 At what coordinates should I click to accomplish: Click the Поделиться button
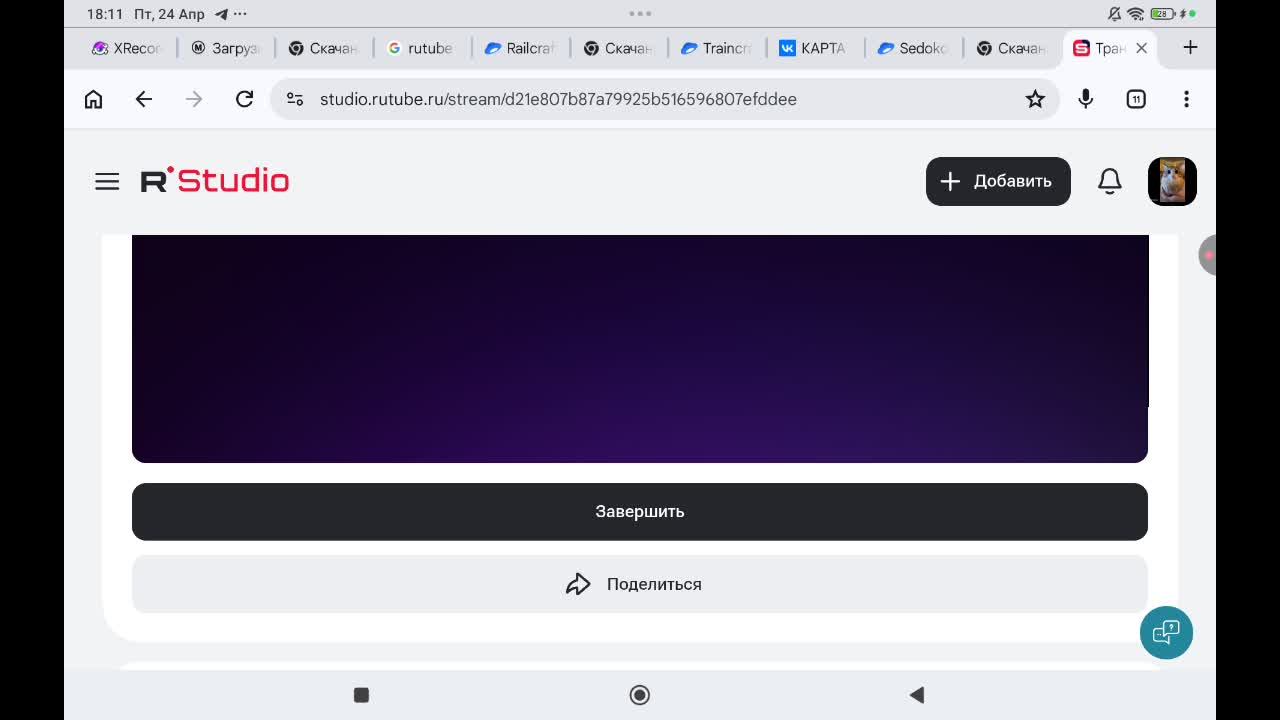[640, 584]
